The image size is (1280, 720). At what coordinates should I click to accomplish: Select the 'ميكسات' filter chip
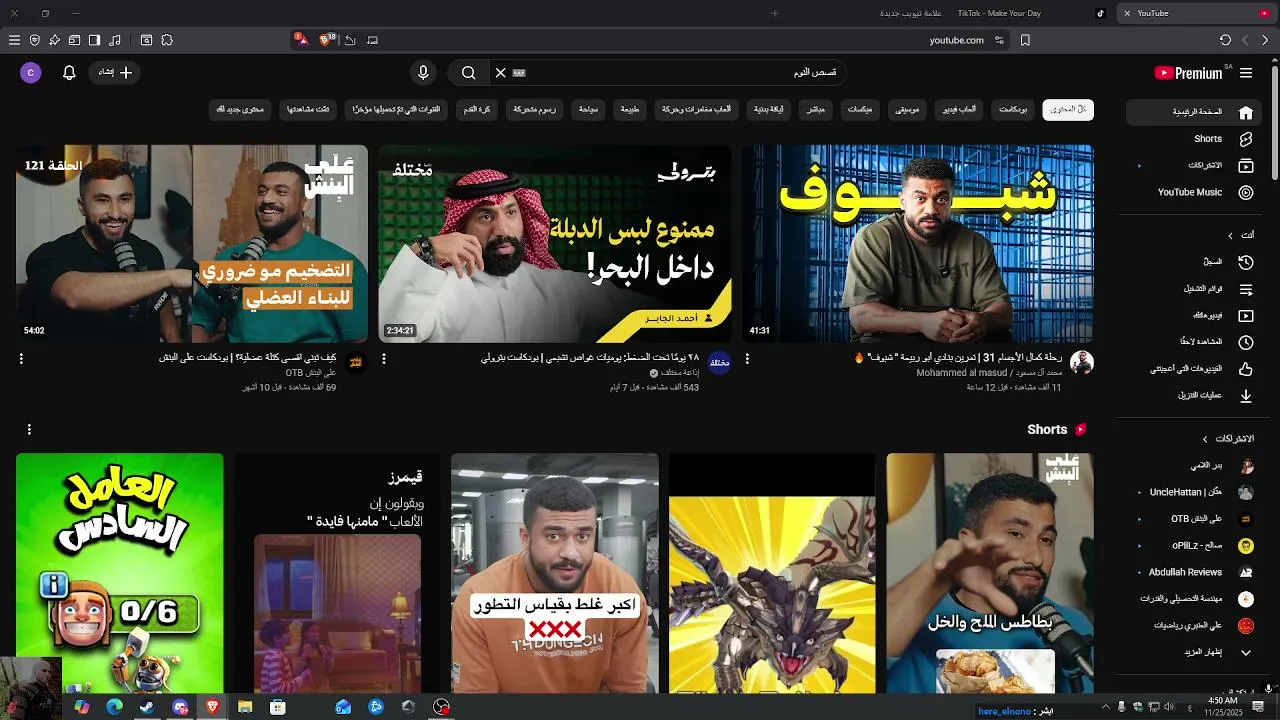pyautogui.click(x=860, y=110)
